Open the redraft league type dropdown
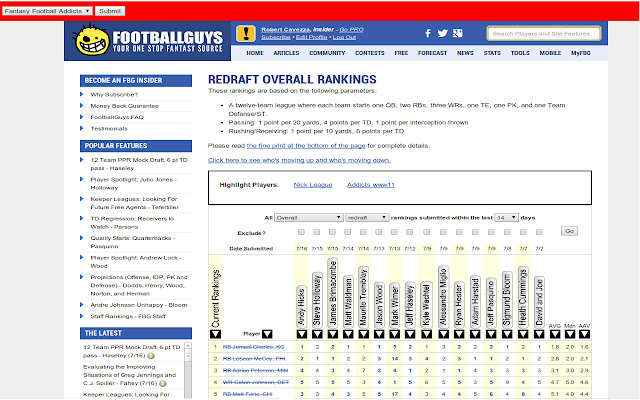This screenshot has height=400, width=640. click(x=367, y=218)
